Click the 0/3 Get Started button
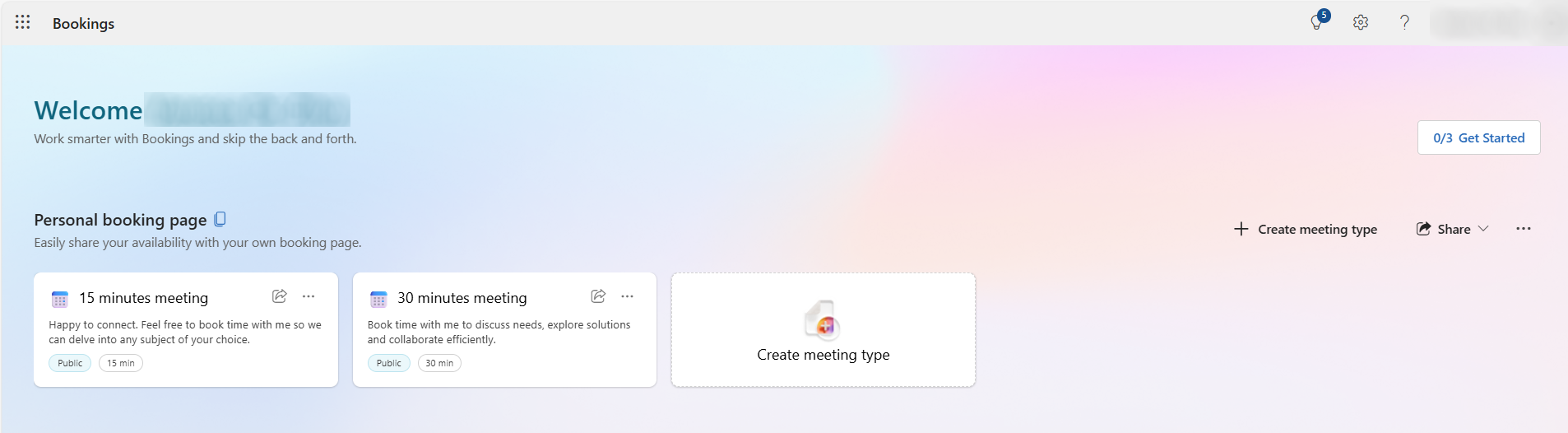Viewport: 1568px width, 433px height. pyautogui.click(x=1478, y=137)
